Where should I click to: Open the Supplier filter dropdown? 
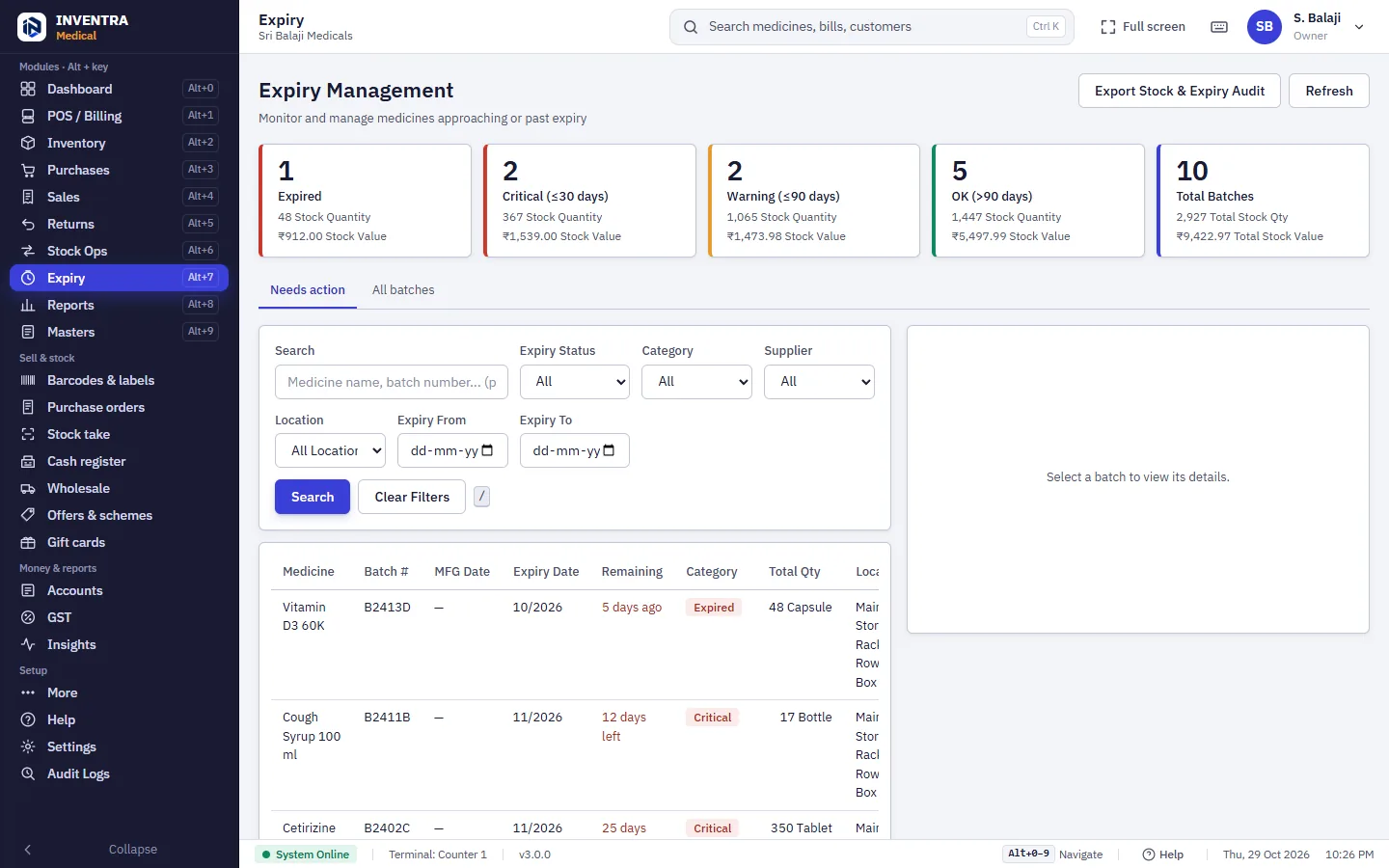[x=819, y=382]
